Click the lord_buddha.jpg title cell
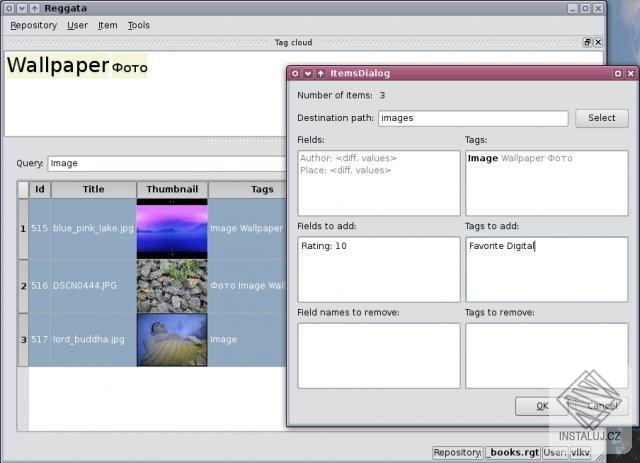 pos(93,340)
